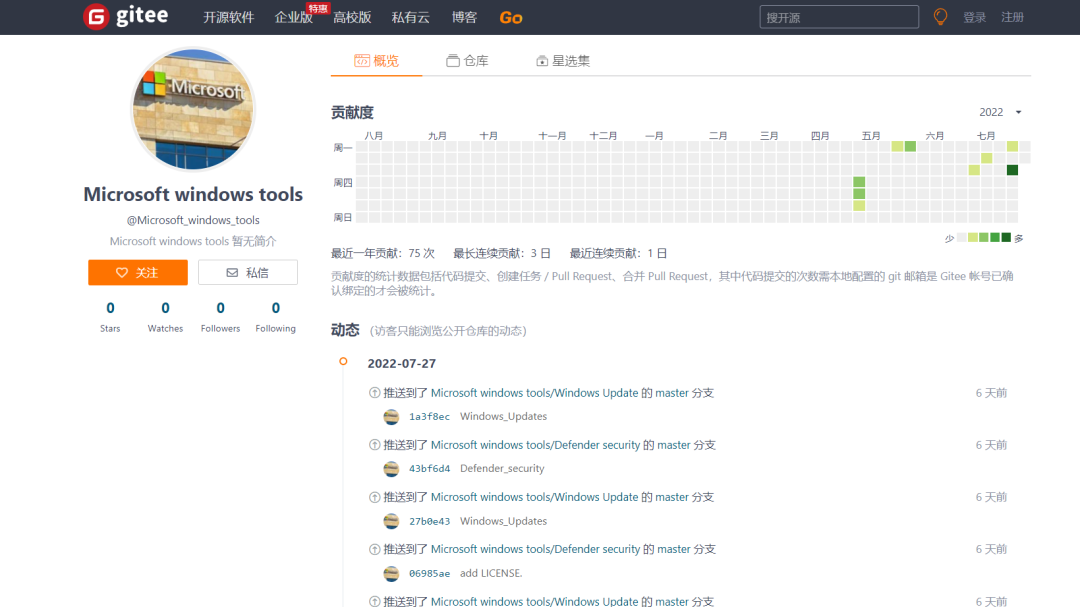Screen dimensions: 1080x607
Task: Click the add LICENSE. commit message
Action: coord(491,573)
